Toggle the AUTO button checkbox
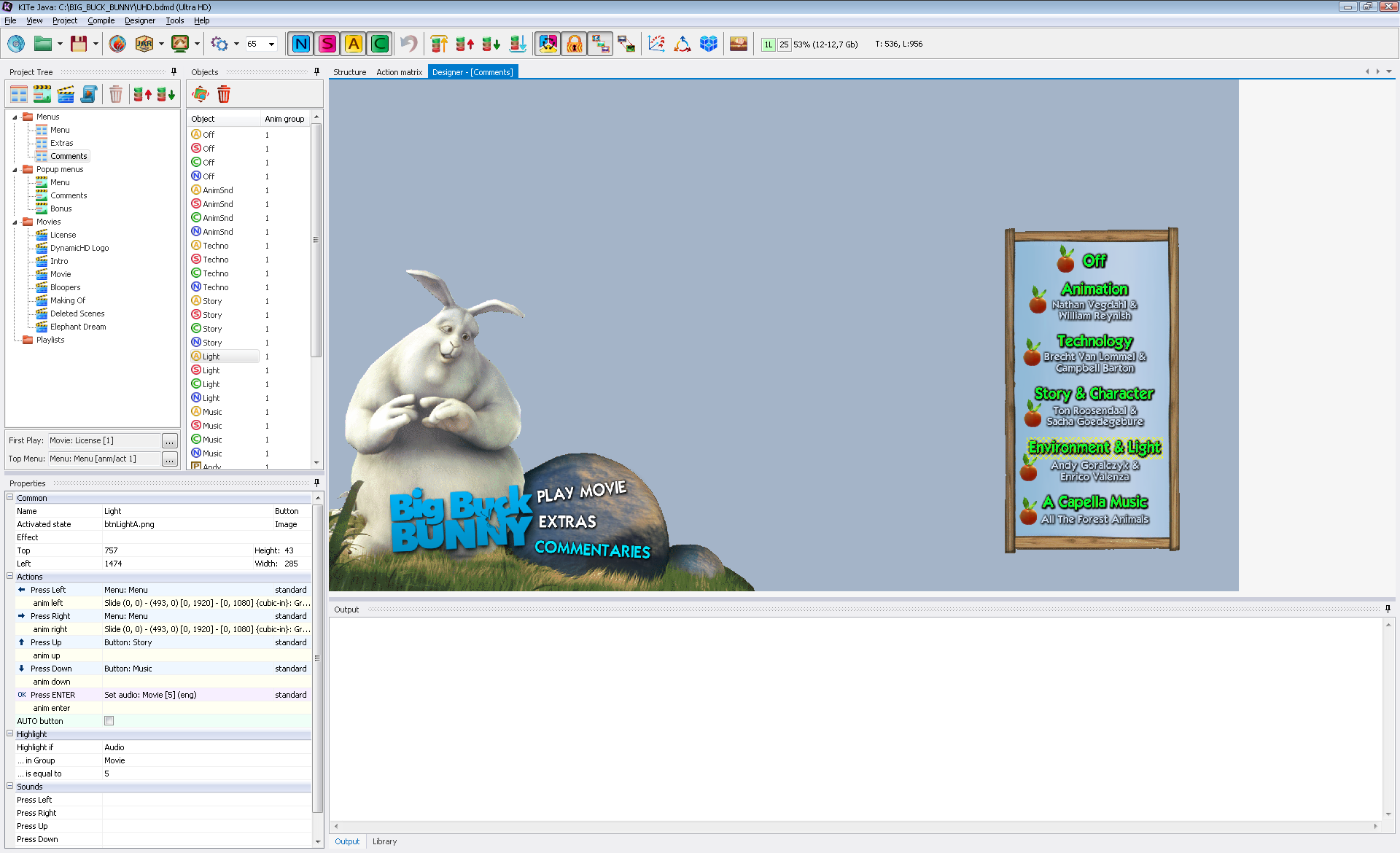1400x853 pixels. click(109, 721)
